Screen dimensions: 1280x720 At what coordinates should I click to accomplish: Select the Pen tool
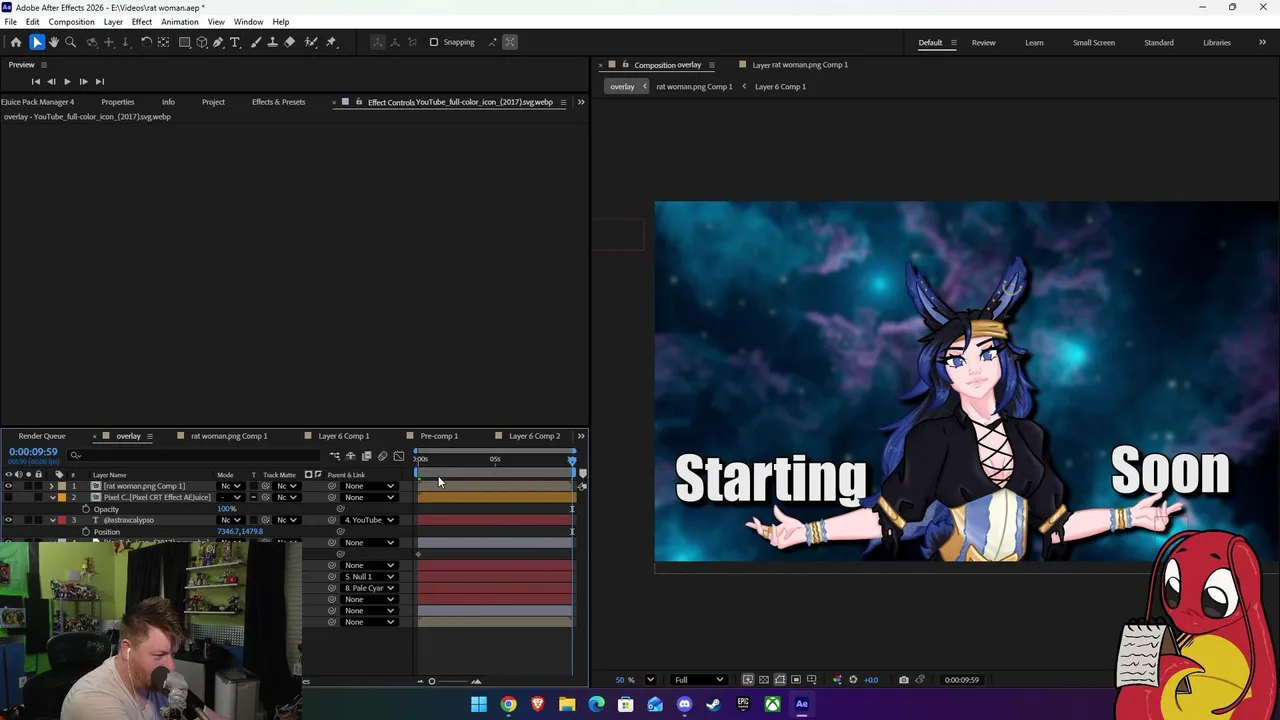pos(218,42)
